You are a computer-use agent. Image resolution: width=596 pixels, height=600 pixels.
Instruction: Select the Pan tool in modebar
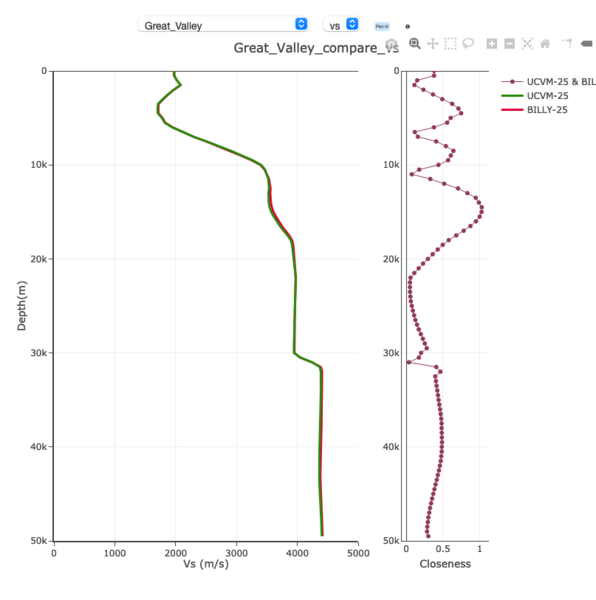tap(433, 44)
